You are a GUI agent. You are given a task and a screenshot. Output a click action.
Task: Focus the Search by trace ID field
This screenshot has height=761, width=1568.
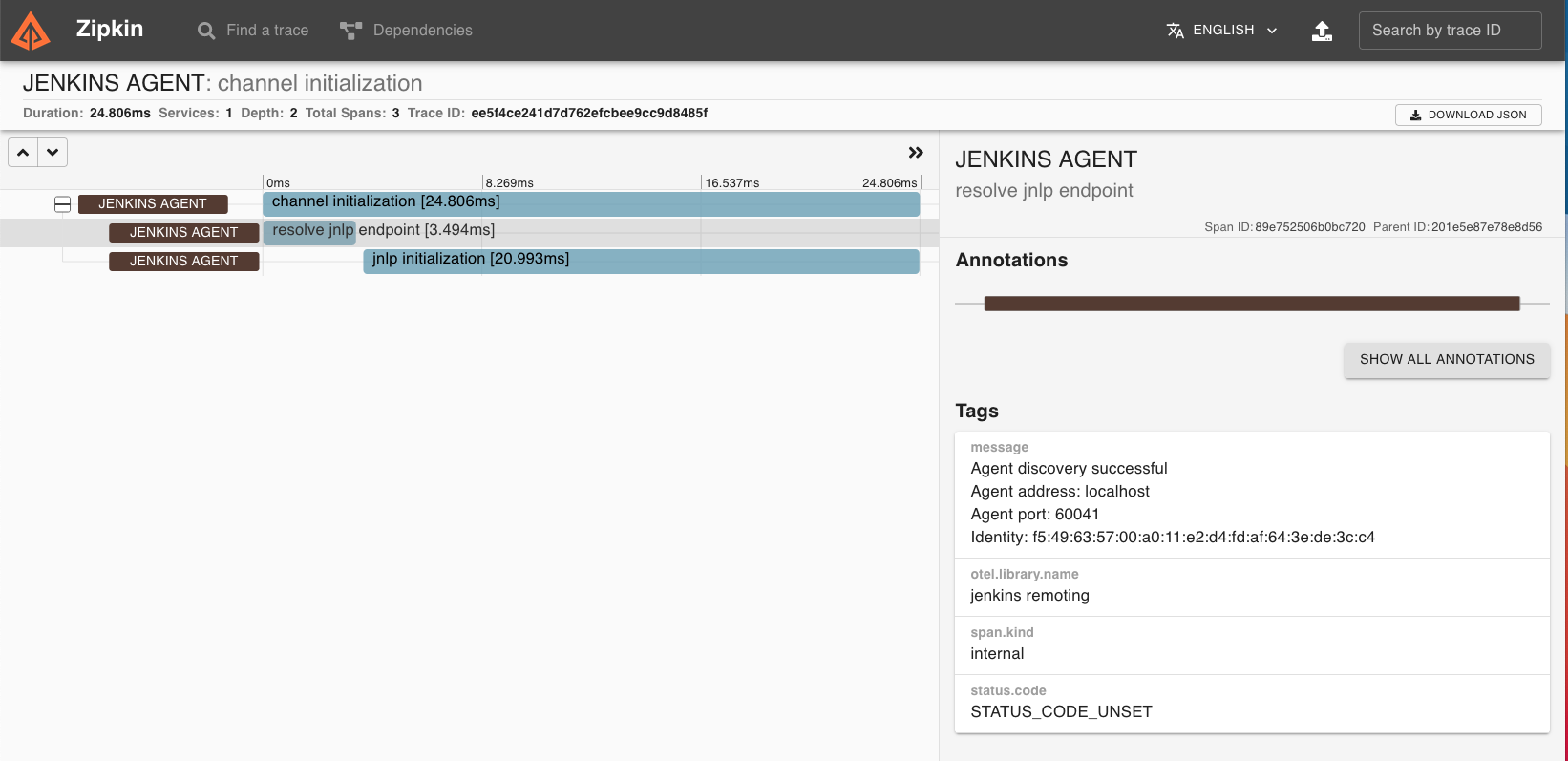[1450, 31]
